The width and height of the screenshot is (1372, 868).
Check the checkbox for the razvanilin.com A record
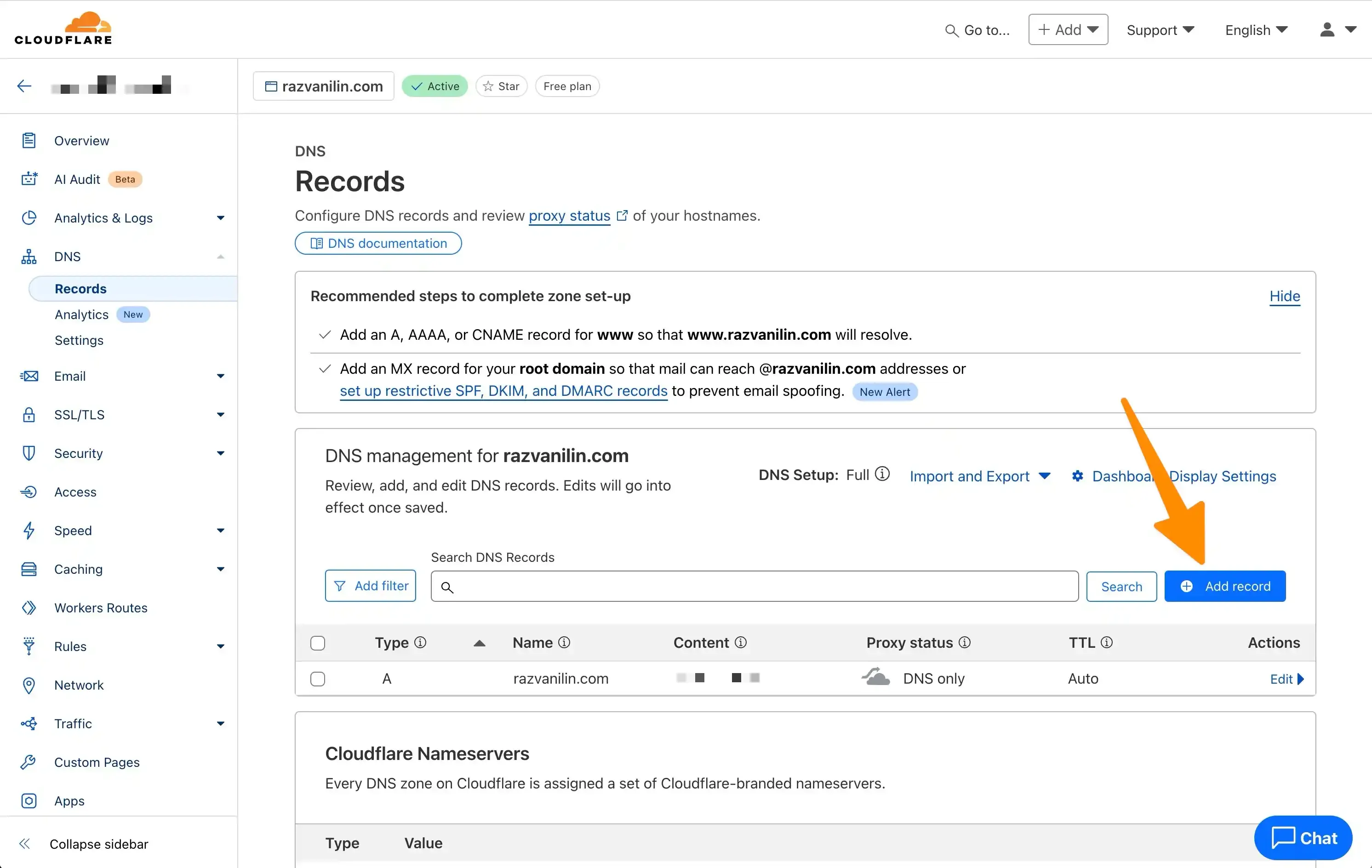coord(318,679)
